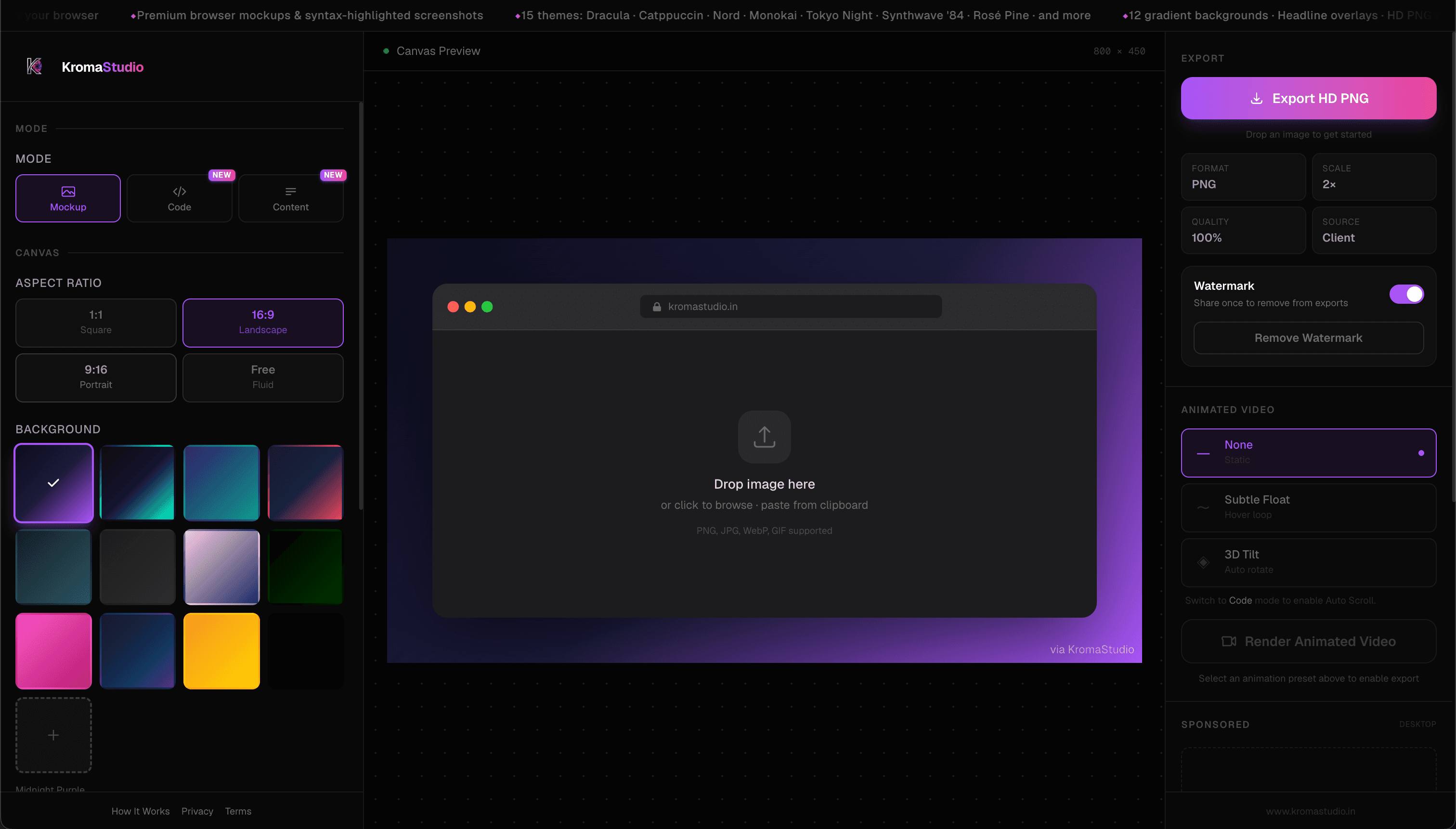The width and height of the screenshot is (1456, 829).
Task: Click the upload arrow icon in canvas
Action: 764,437
